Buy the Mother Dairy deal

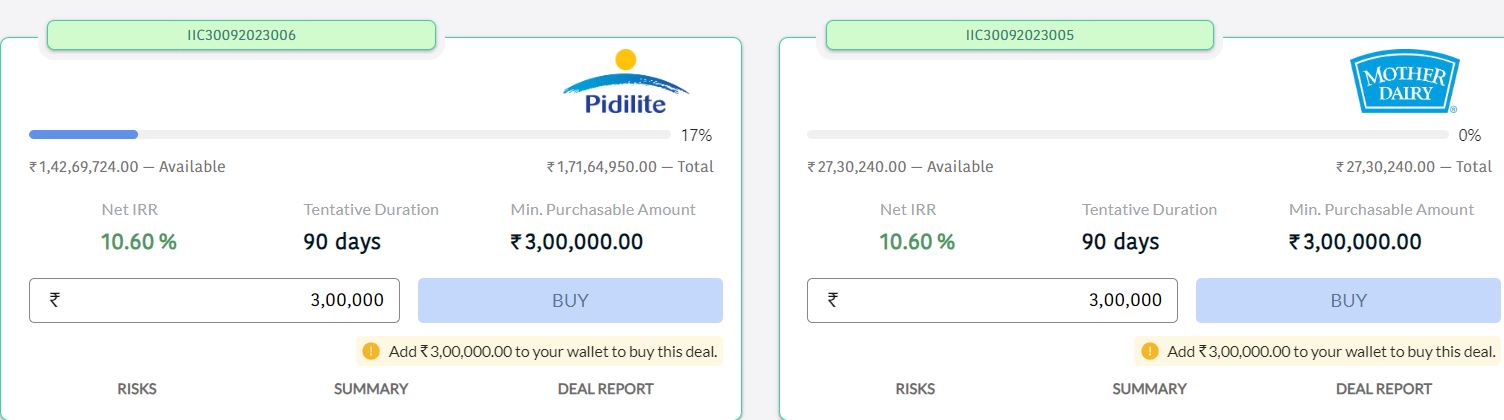(1348, 300)
